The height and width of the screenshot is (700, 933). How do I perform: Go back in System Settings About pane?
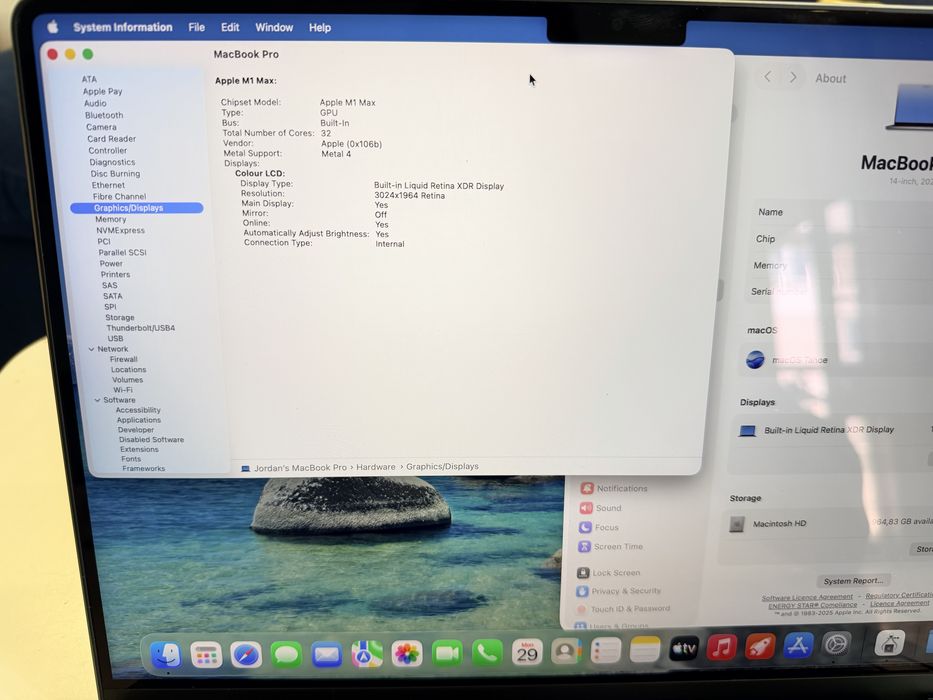tap(768, 77)
